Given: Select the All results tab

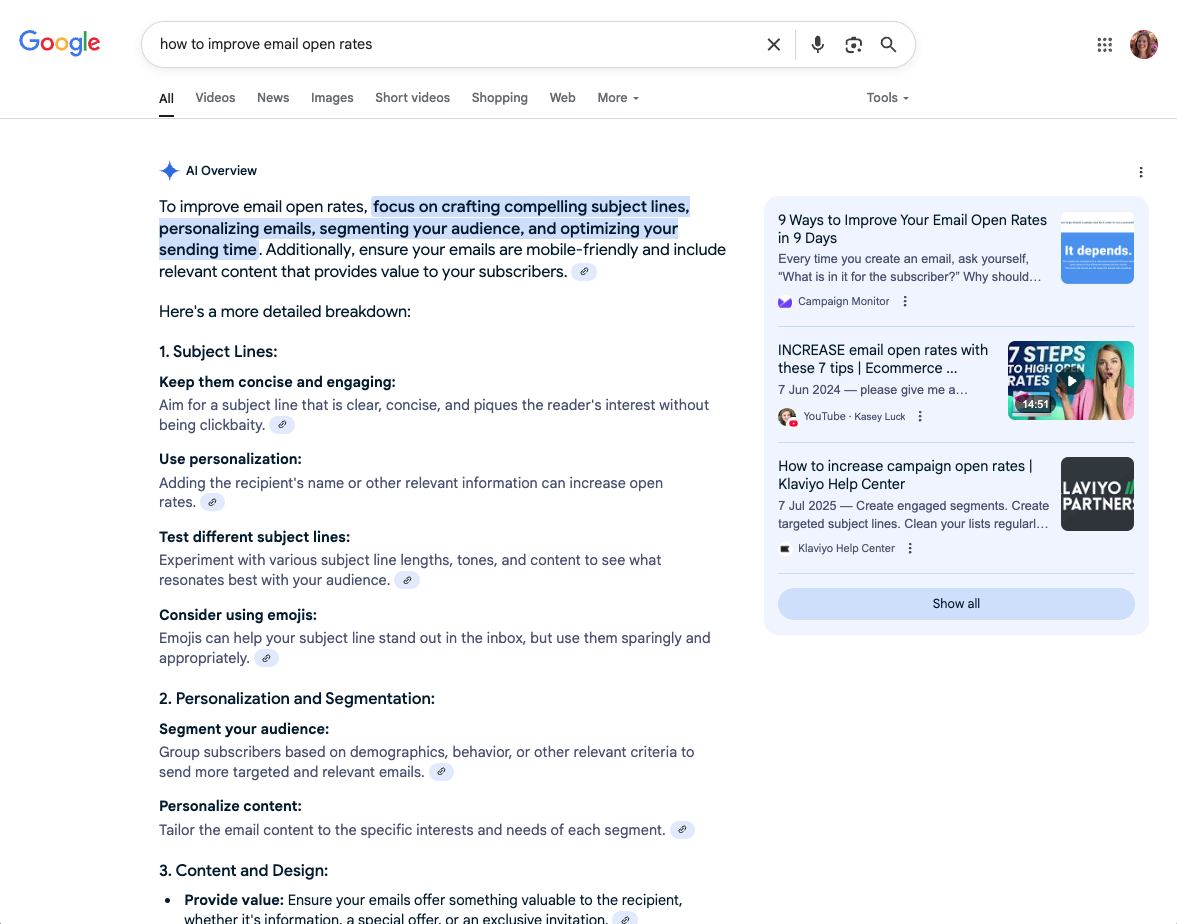Looking at the screenshot, I should [167, 98].
